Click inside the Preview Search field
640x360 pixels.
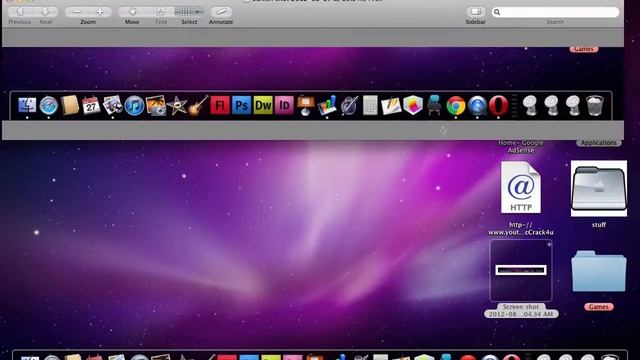pyautogui.click(x=555, y=12)
